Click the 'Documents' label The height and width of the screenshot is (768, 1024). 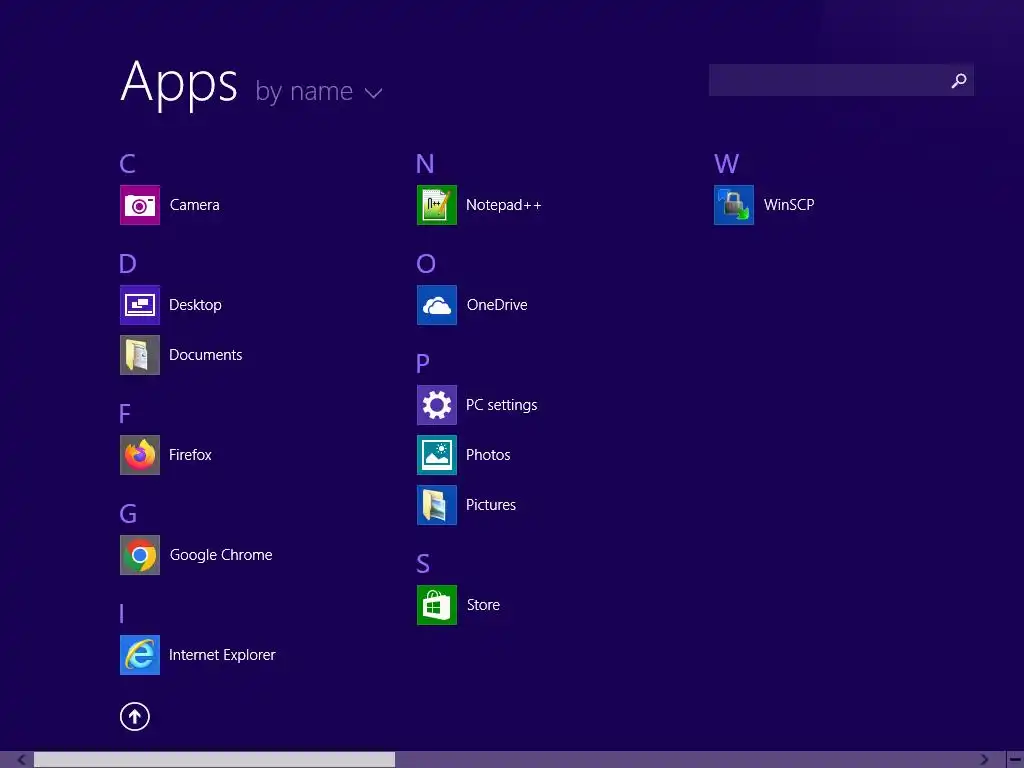(206, 355)
